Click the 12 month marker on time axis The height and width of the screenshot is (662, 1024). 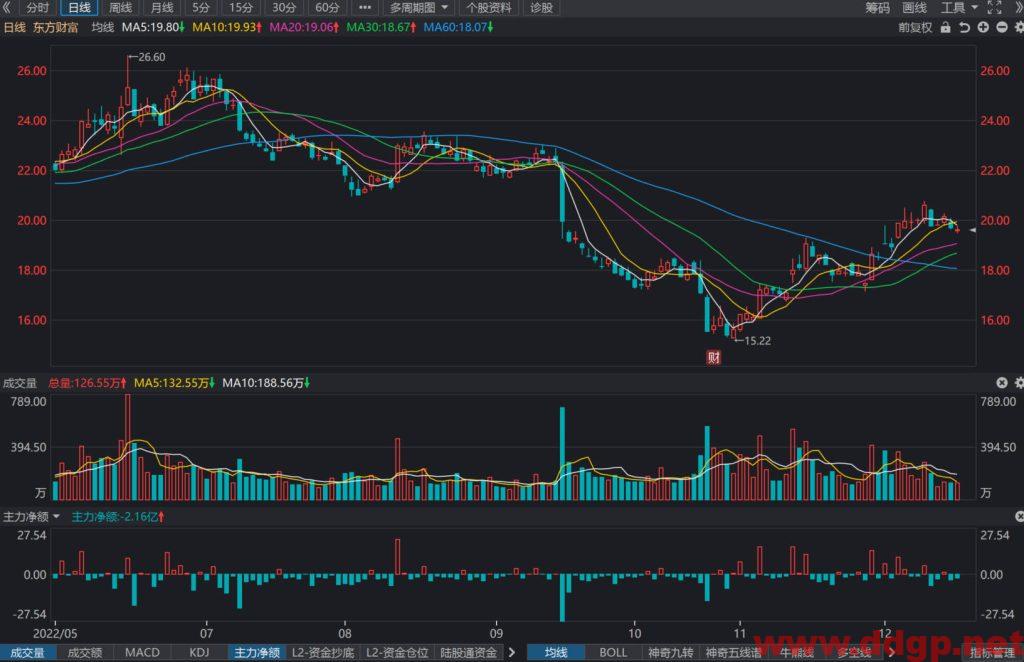(x=884, y=633)
